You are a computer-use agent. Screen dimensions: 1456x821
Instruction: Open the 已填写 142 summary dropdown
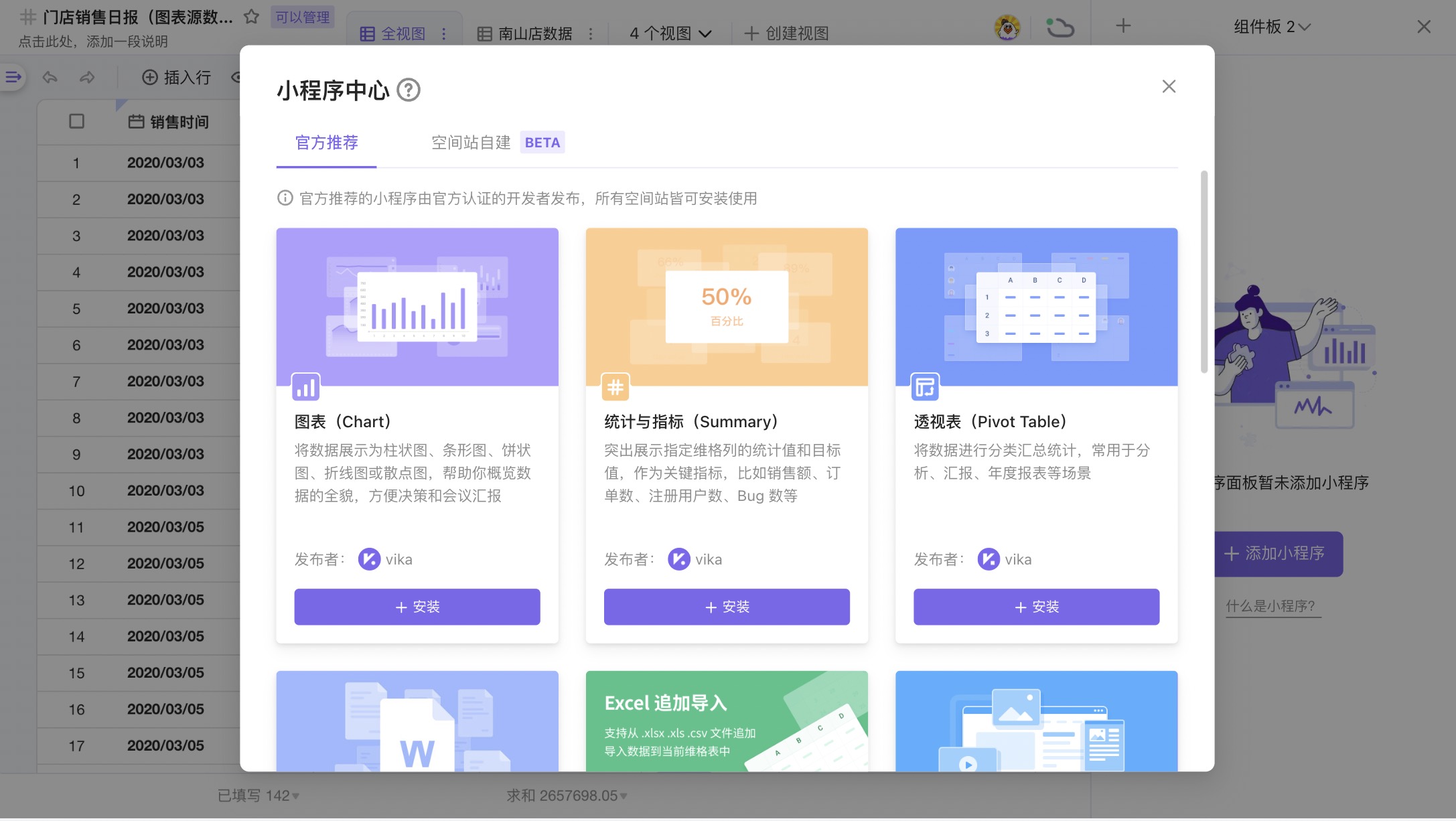[x=257, y=796]
